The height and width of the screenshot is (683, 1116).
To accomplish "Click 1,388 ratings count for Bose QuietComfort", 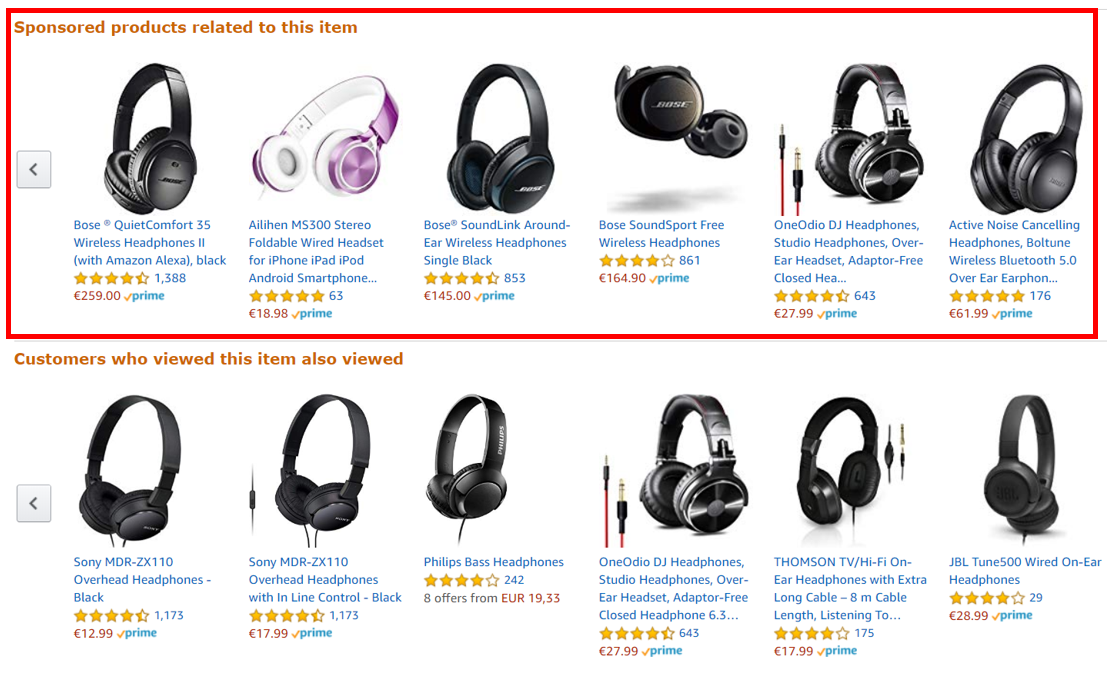I will click(170, 278).
